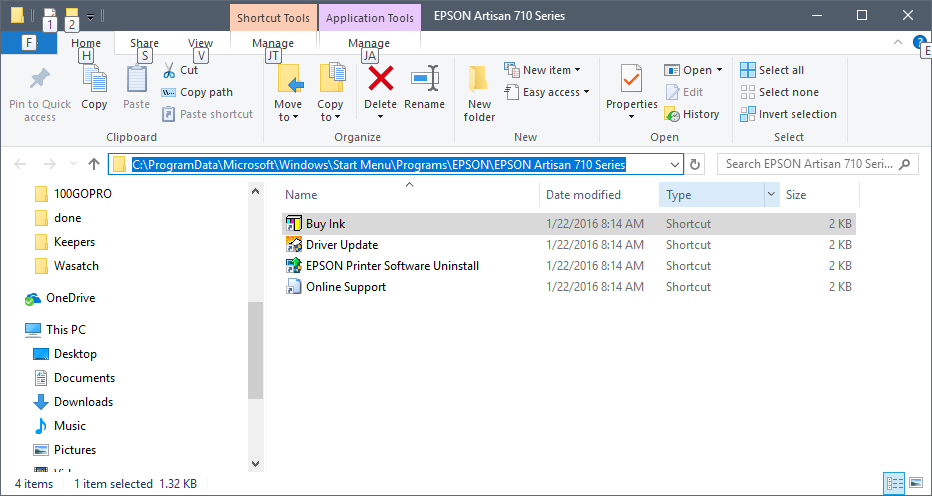Select This PC in navigation pane
This screenshot has height=496, width=932.
coord(55,329)
